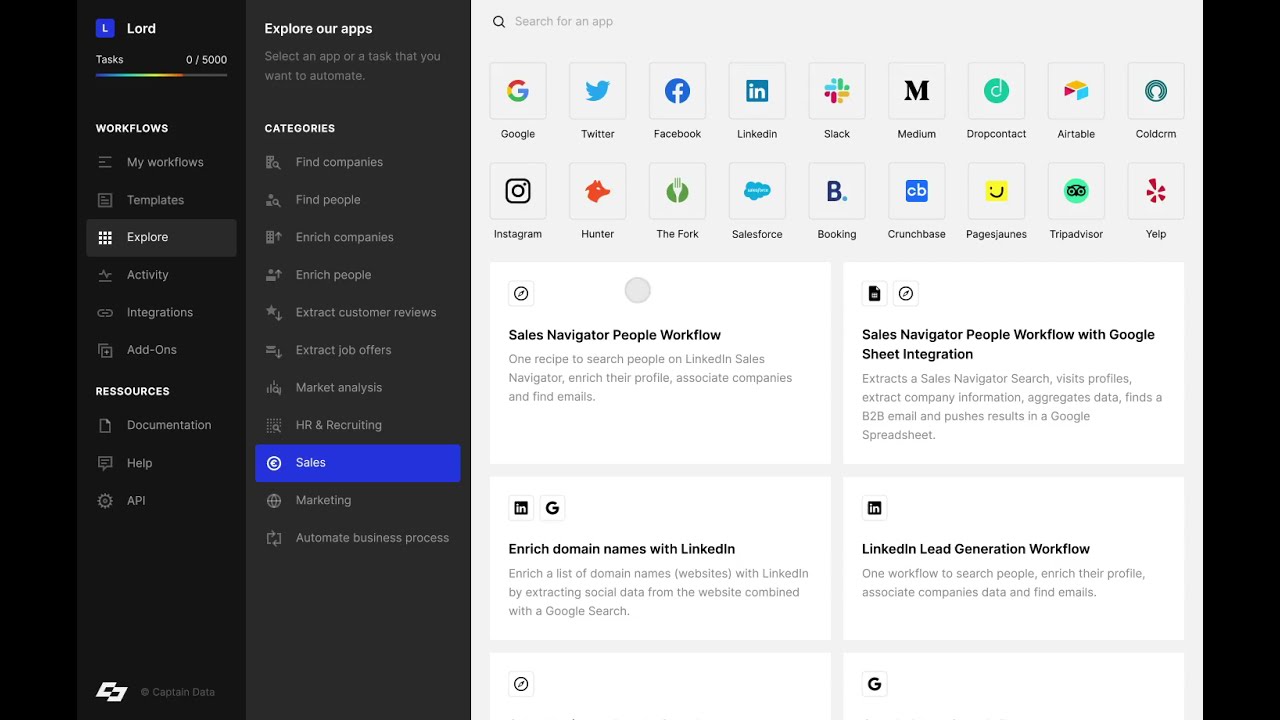The width and height of the screenshot is (1280, 720).
Task: Choose the Linkedin app icon
Action: point(757,91)
